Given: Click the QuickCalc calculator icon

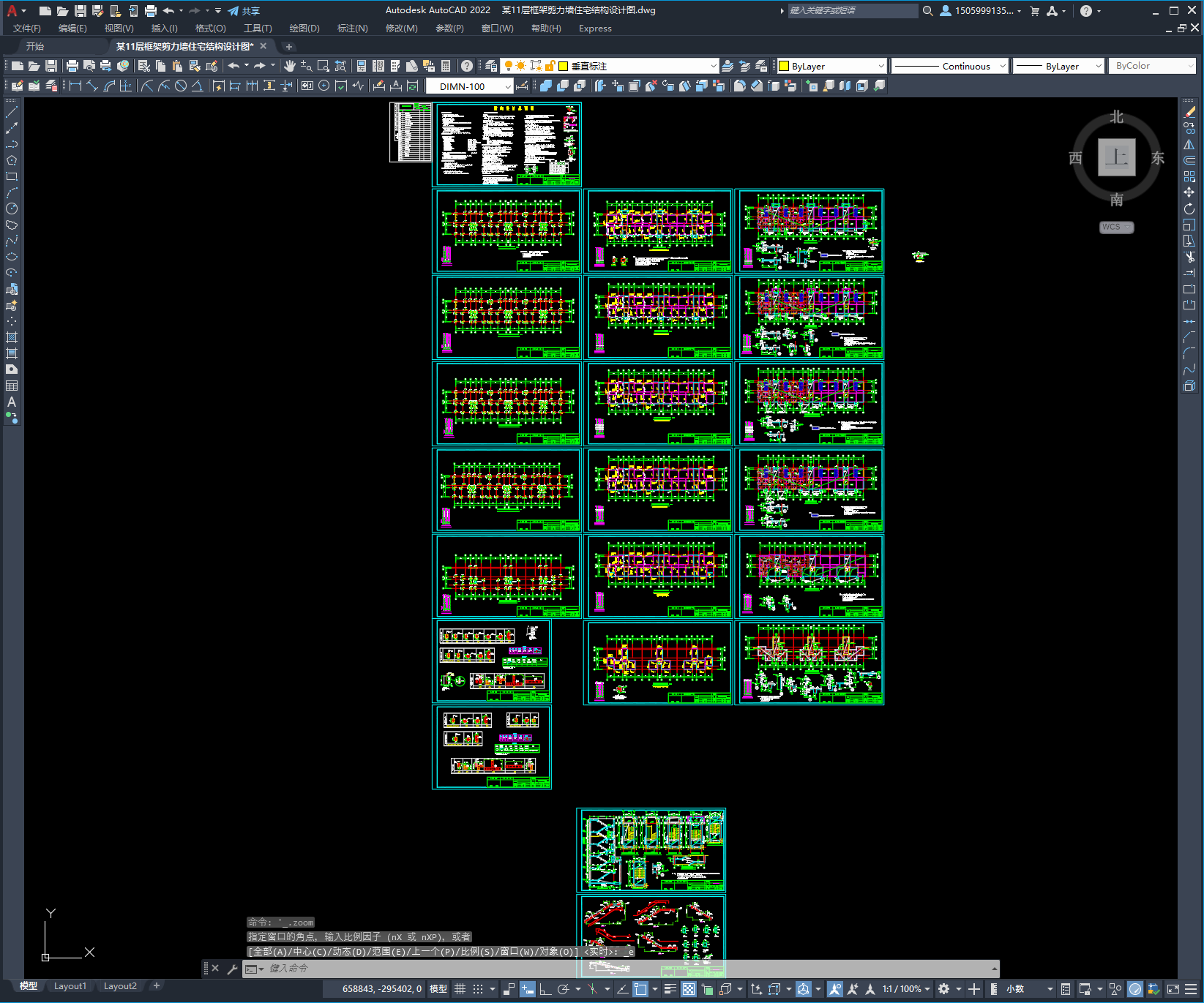Looking at the screenshot, I should [446, 66].
